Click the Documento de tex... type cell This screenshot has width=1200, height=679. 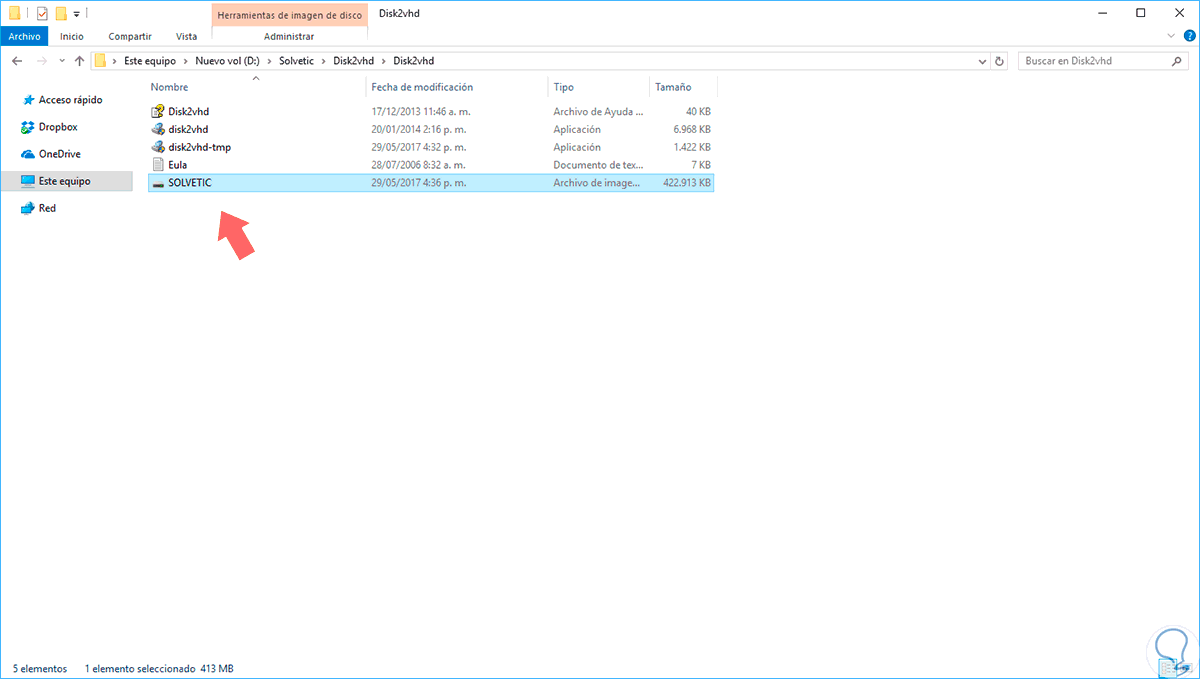coord(599,165)
